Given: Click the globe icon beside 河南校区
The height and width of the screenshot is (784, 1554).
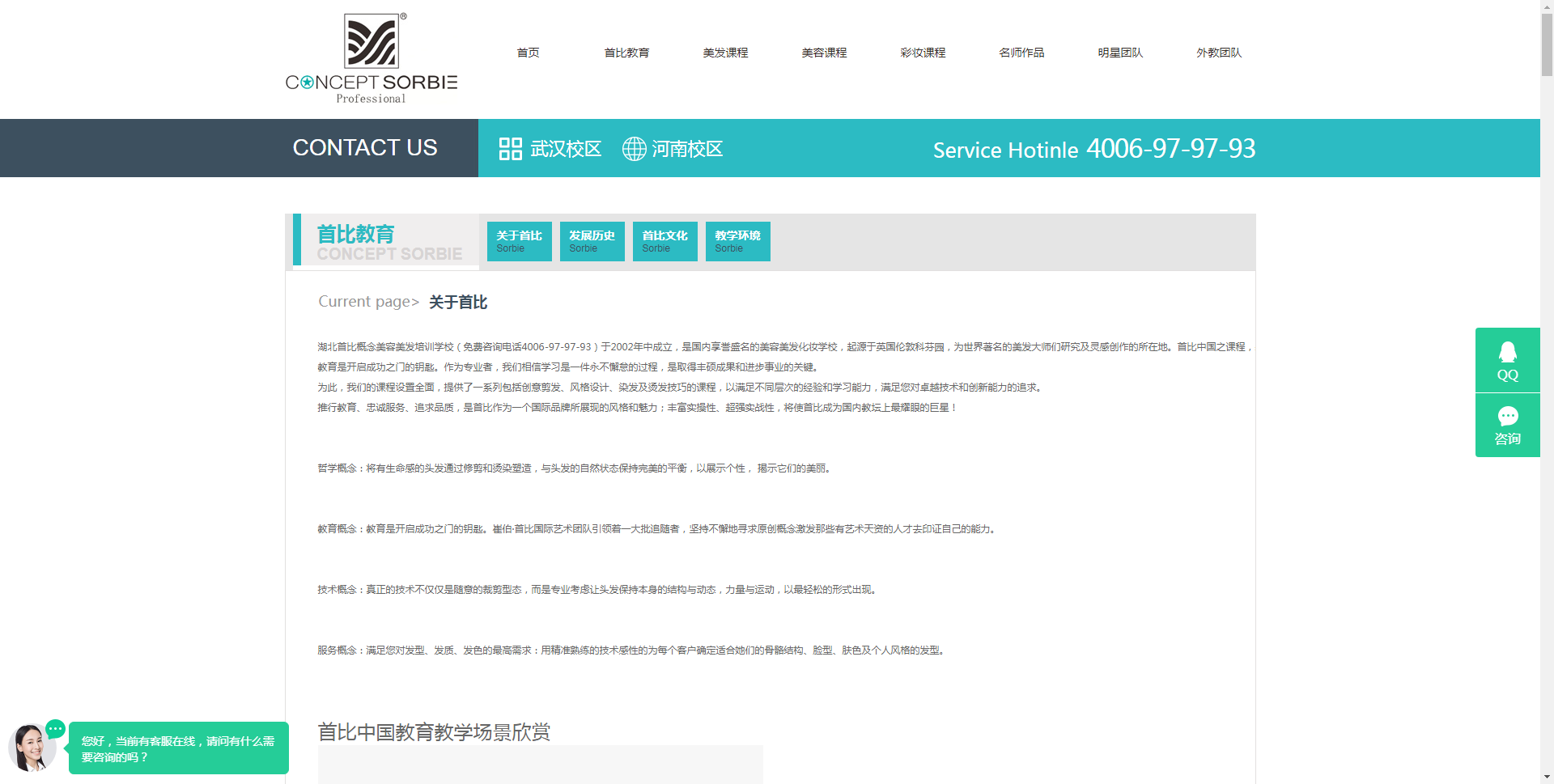Looking at the screenshot, I should point(634,149).
